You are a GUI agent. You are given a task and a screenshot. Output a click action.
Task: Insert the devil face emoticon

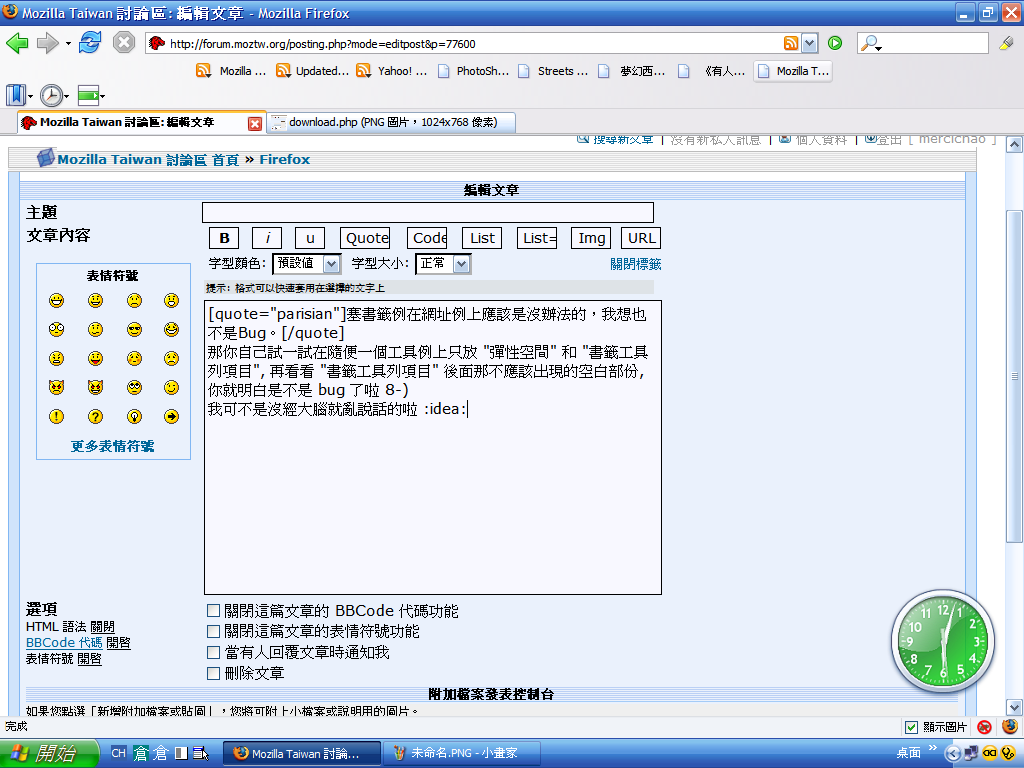pyautogui.click(x=57, y=388)
